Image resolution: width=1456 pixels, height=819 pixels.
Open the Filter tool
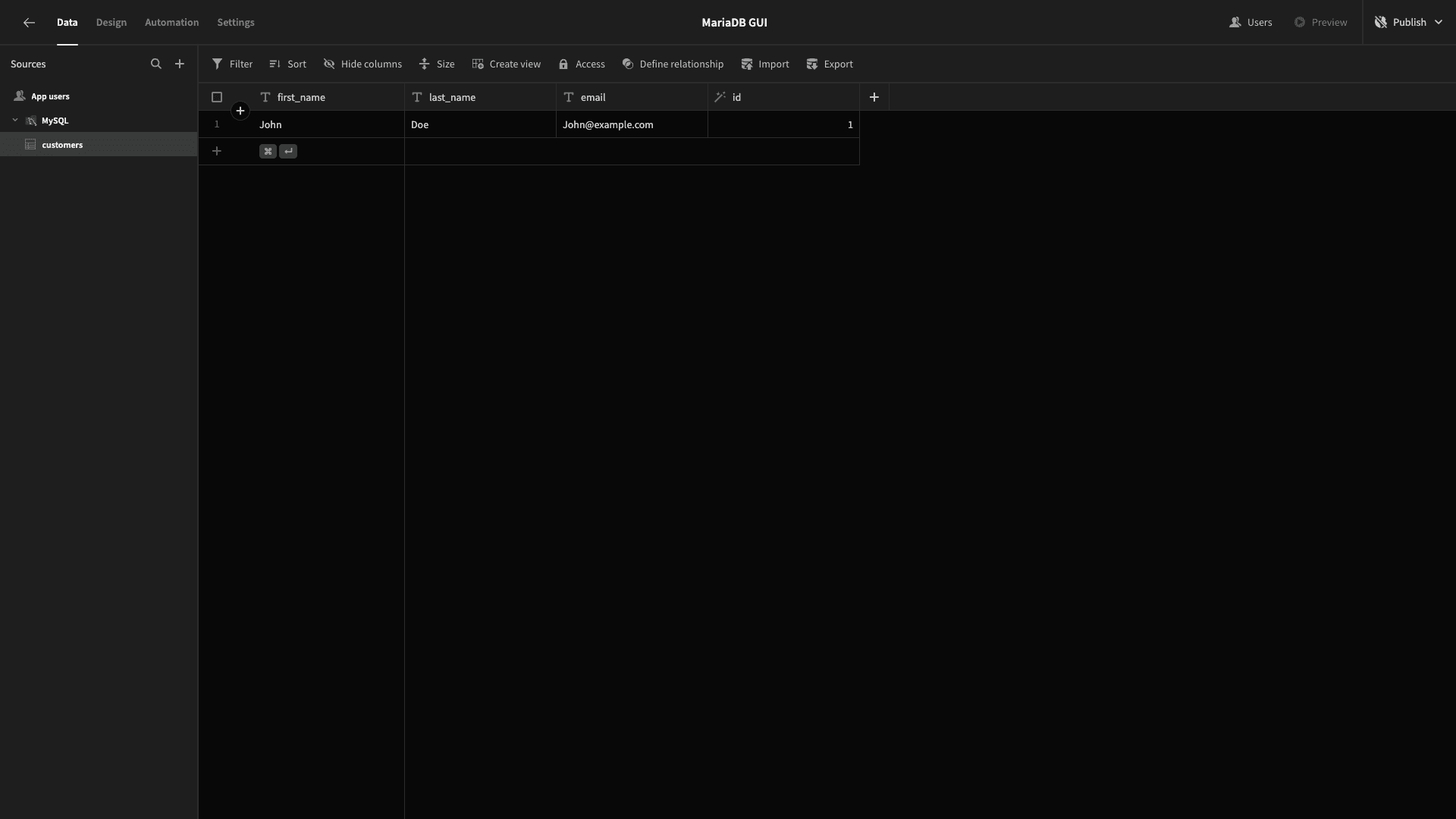(232, 64)
